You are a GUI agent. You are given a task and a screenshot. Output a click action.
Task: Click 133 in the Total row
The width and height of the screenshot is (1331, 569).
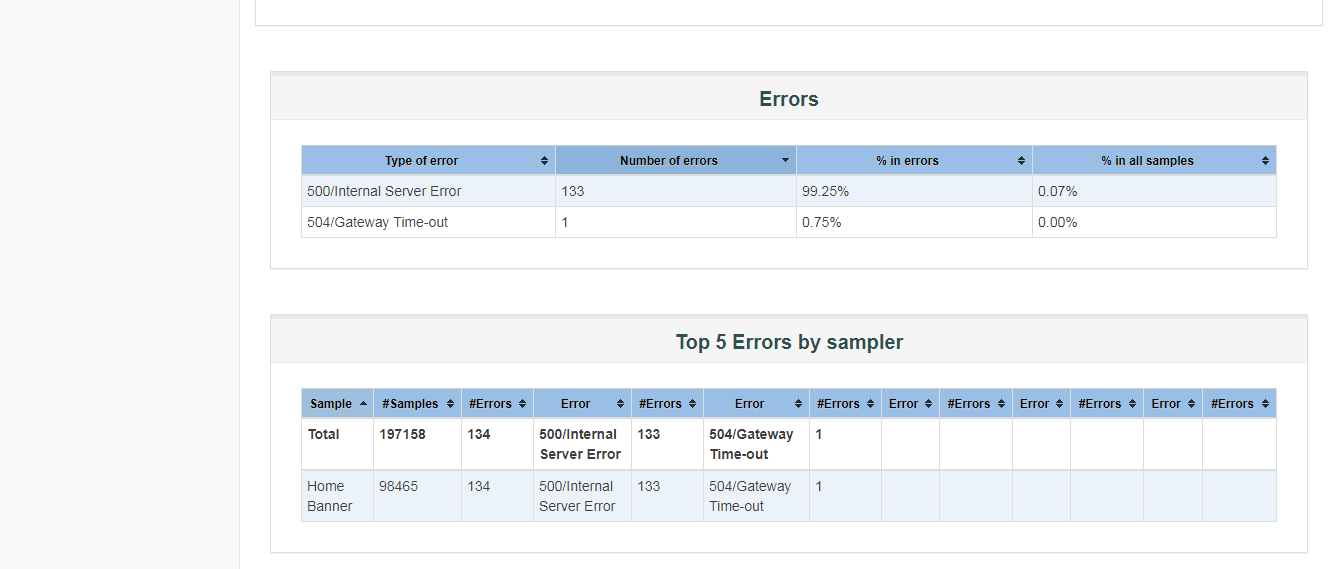point(649,434)
